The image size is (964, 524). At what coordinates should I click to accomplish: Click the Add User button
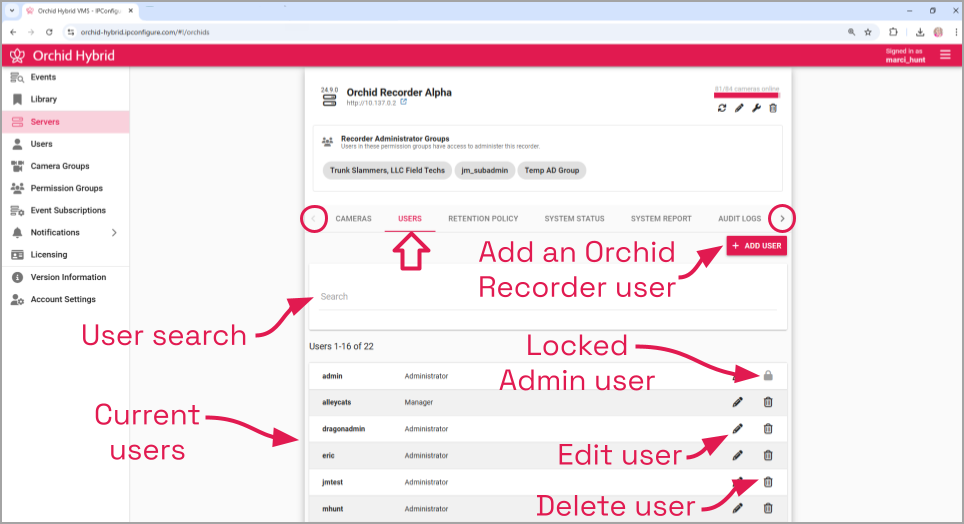tap(756, 245)
